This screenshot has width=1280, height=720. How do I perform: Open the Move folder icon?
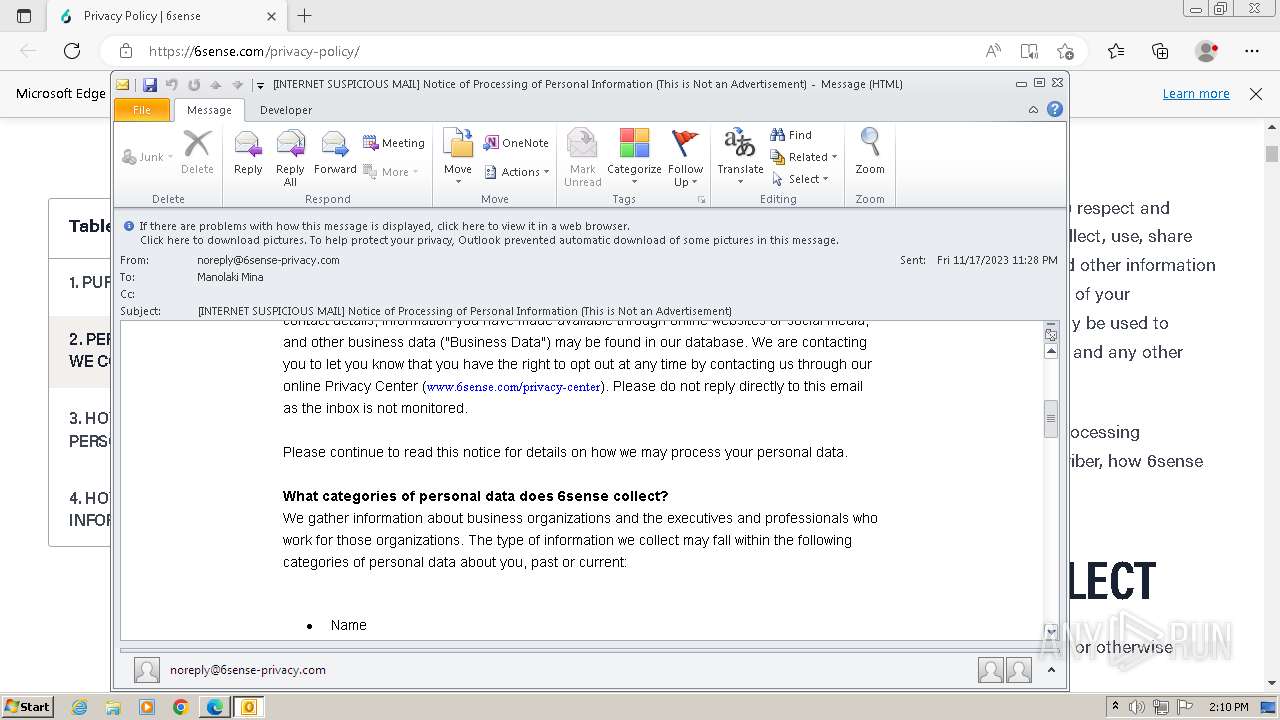(458, 157)
